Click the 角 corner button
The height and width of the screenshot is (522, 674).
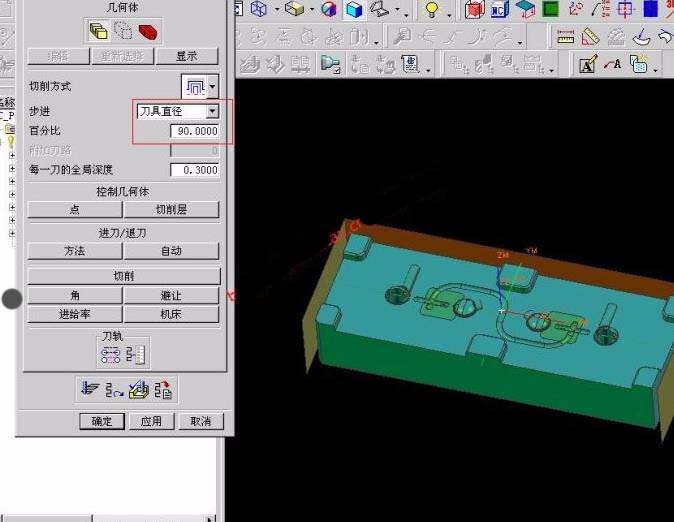(x=75, y=295)
